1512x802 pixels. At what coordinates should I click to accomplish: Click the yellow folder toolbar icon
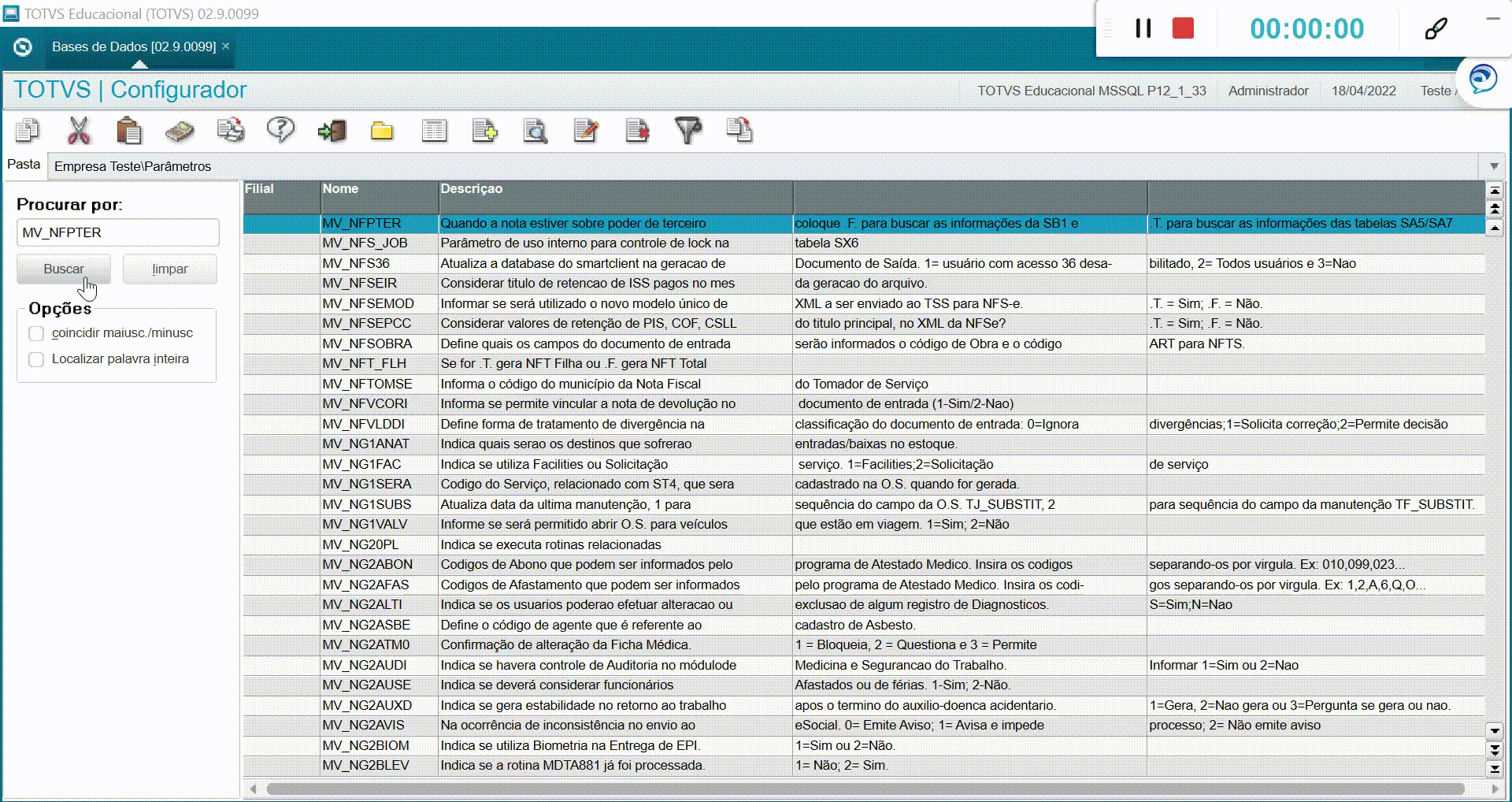coord(382,130)
